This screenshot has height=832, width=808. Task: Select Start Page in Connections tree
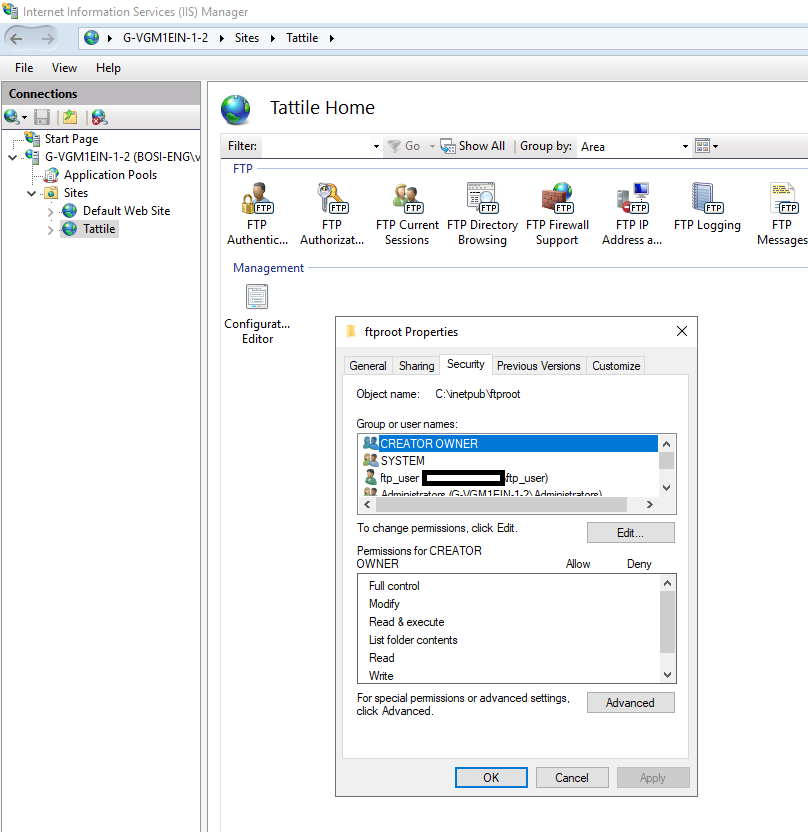coord(71,139)
